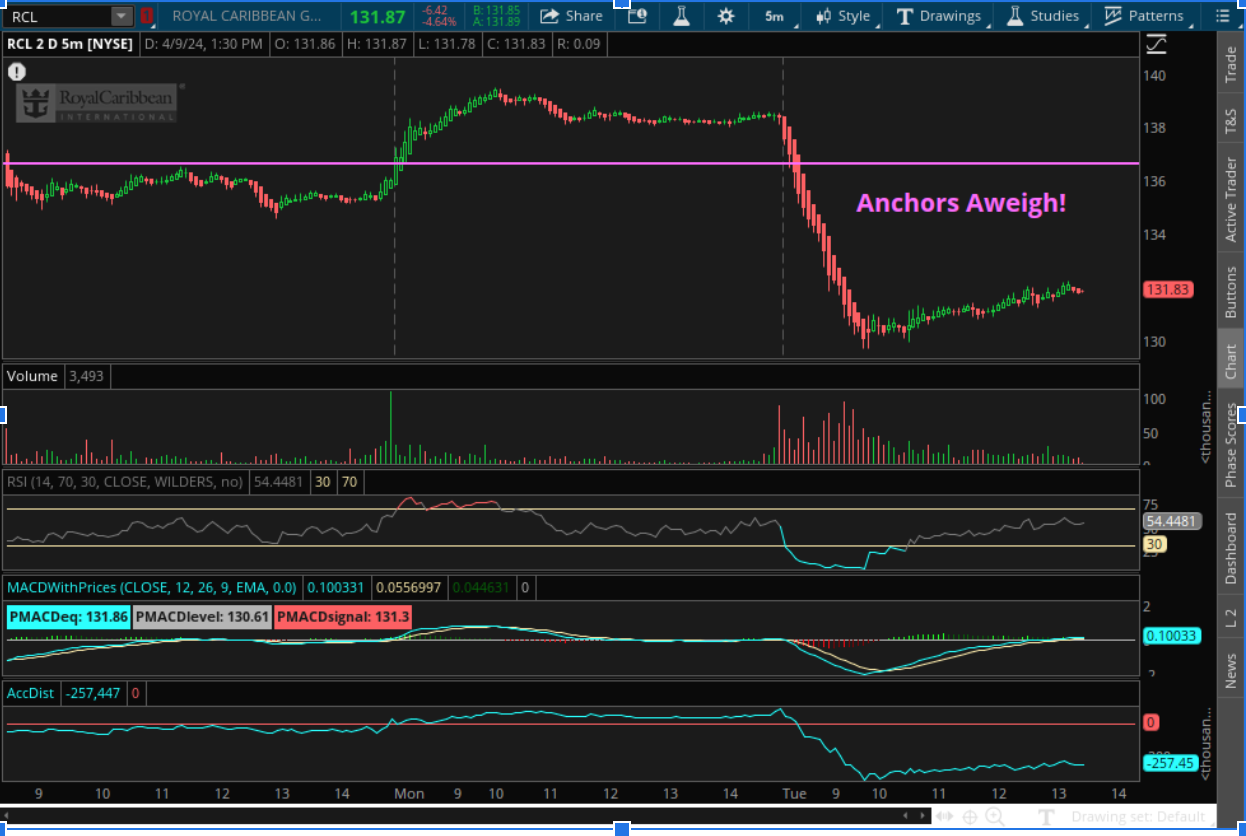The image size is (1246, 836).
Task: Open the Trade sidebar tab
Action: click(1231, 65)
